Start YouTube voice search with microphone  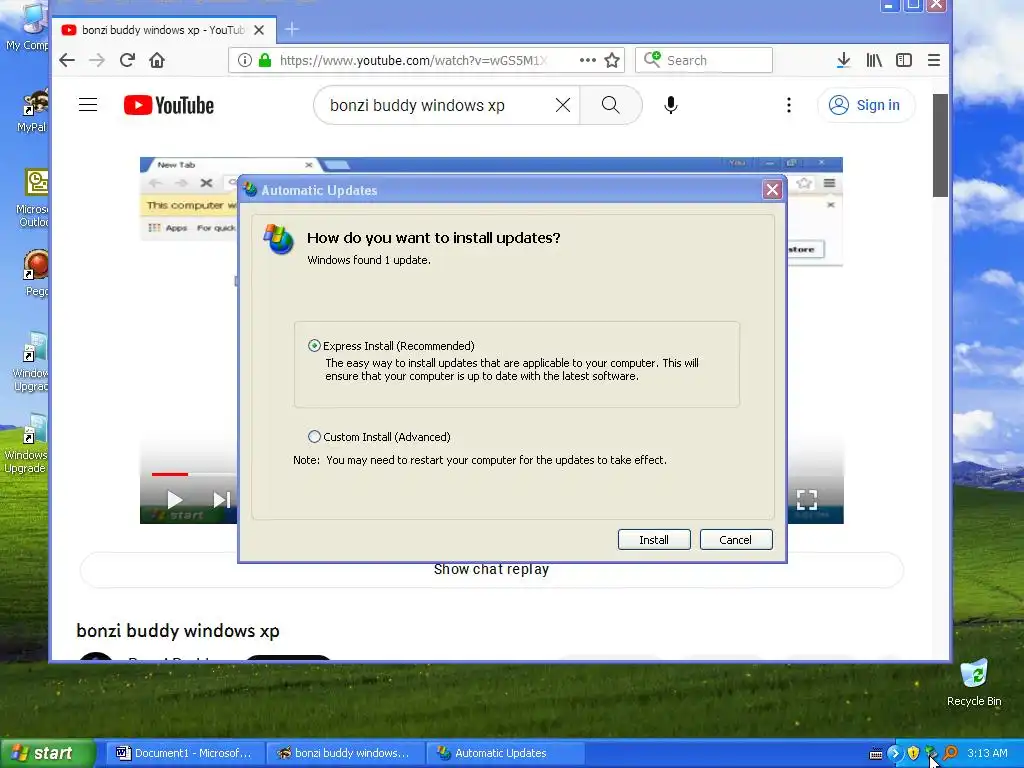pos(671,105)
